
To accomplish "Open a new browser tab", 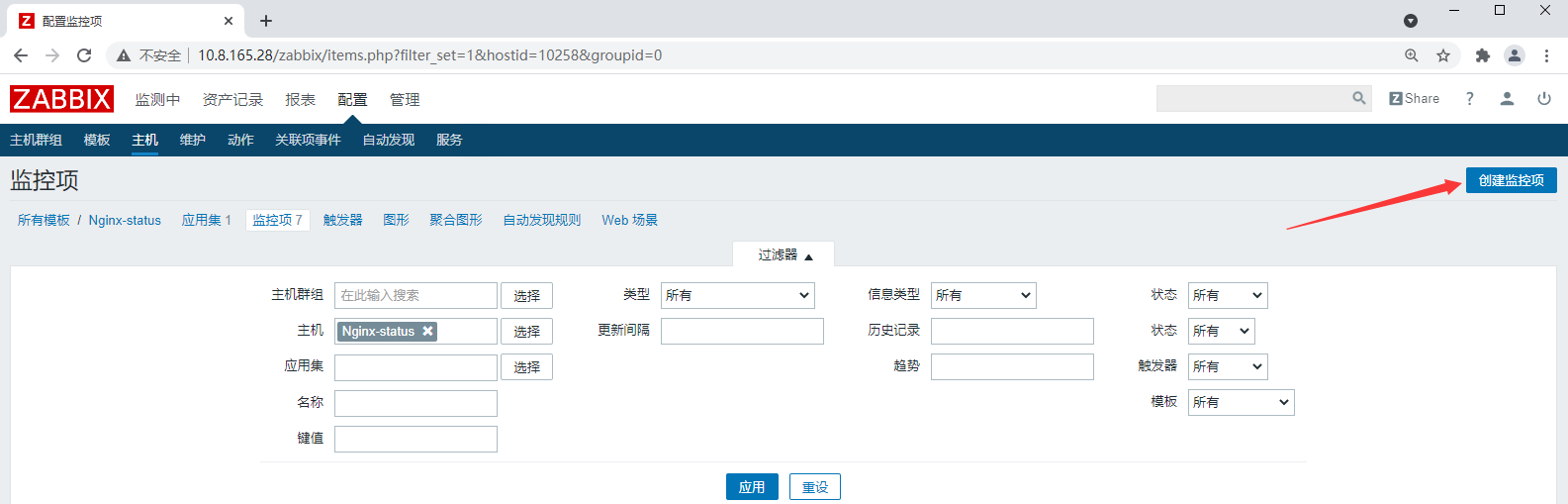I will (266, 21).
